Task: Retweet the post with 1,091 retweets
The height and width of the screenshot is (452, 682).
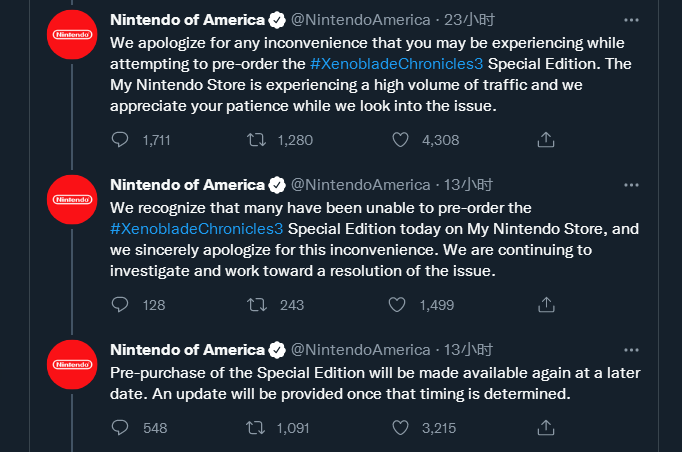Action: tap(255, 428)
